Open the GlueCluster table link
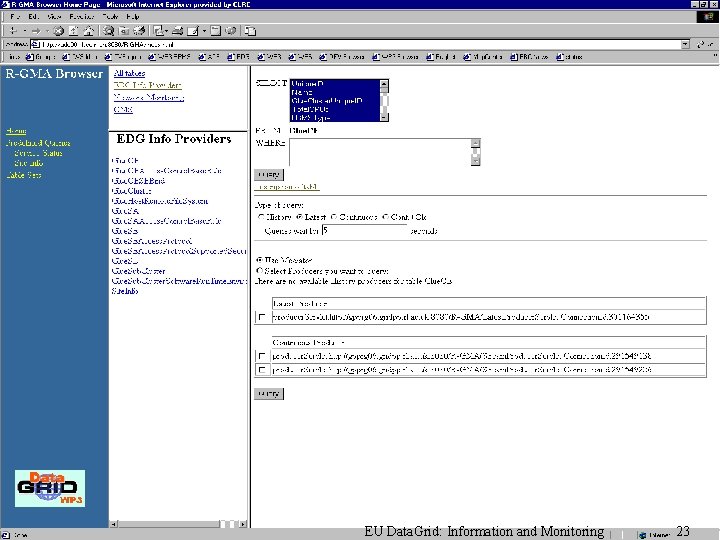The width and height of the screenshot is (720, 540). [131, 191]
